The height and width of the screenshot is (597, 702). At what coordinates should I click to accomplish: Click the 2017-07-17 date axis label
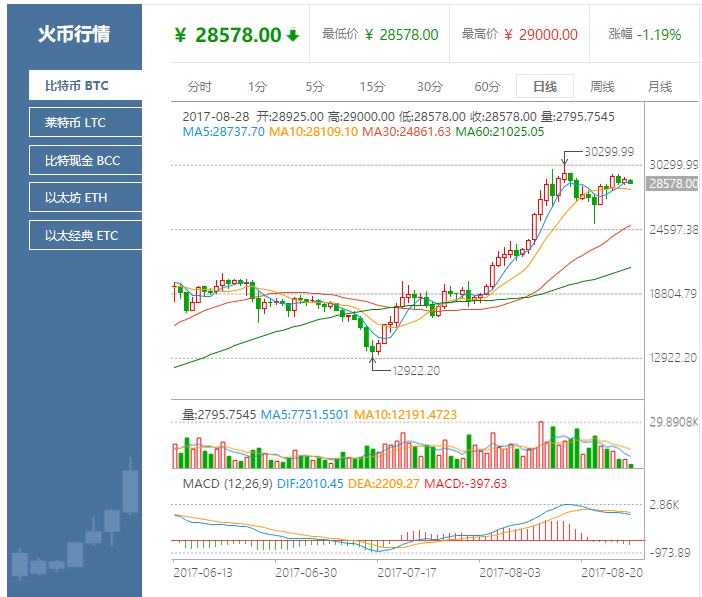407,572
